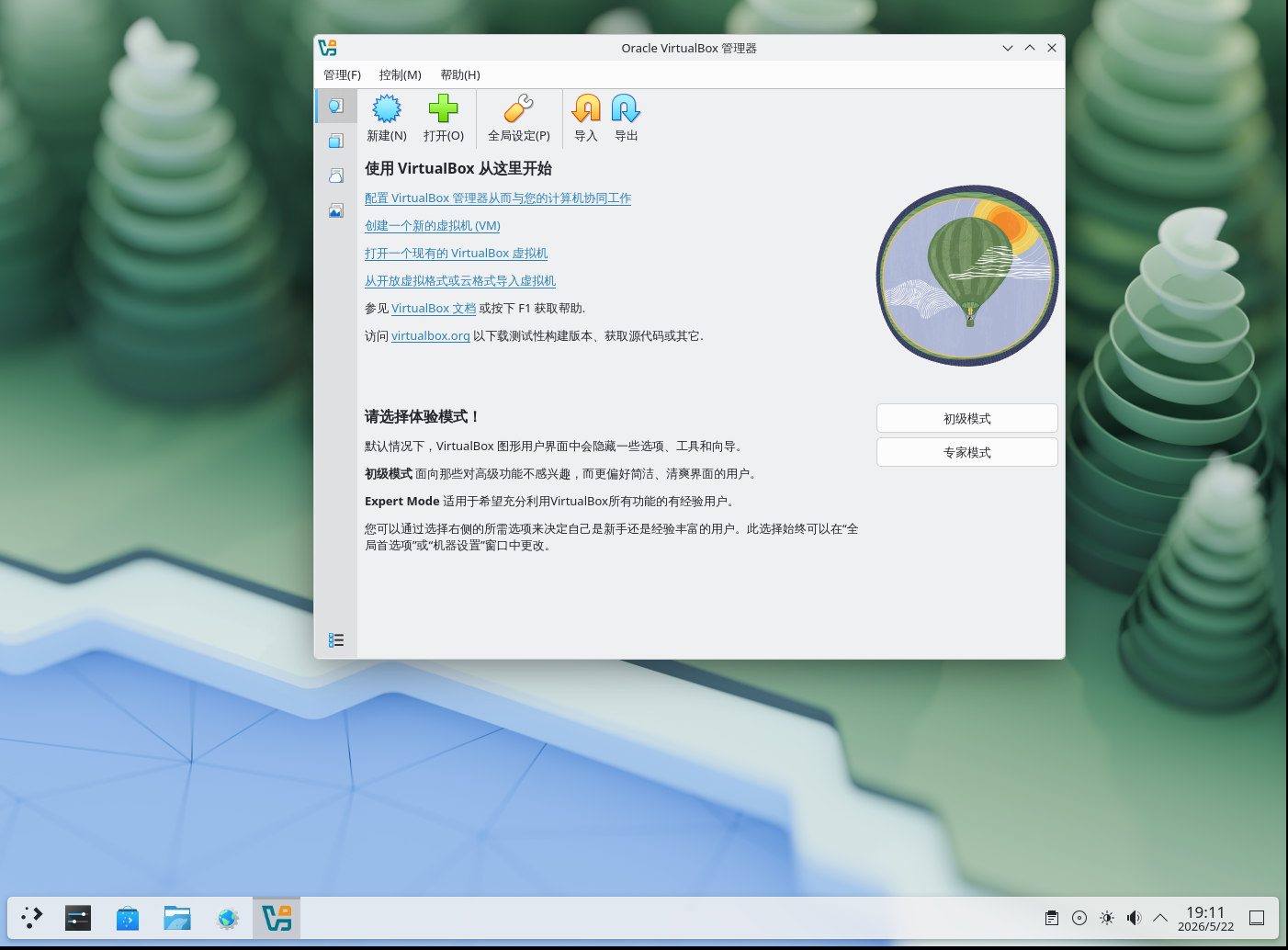Viewport: 1288px width, 950px height.
Task: Follow link 从开放虚拟格式或云格式导入虚拟机
Action: [x=460, y=281]
